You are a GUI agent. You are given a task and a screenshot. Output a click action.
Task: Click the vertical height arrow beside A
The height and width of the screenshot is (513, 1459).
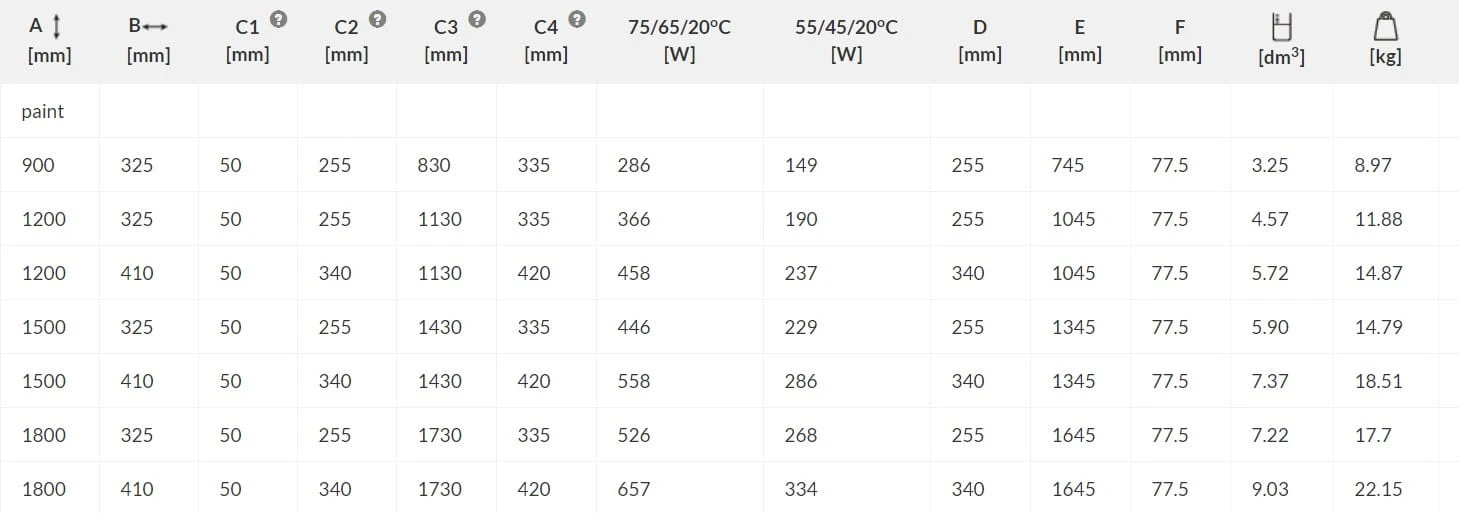click(x=57, y=27)
